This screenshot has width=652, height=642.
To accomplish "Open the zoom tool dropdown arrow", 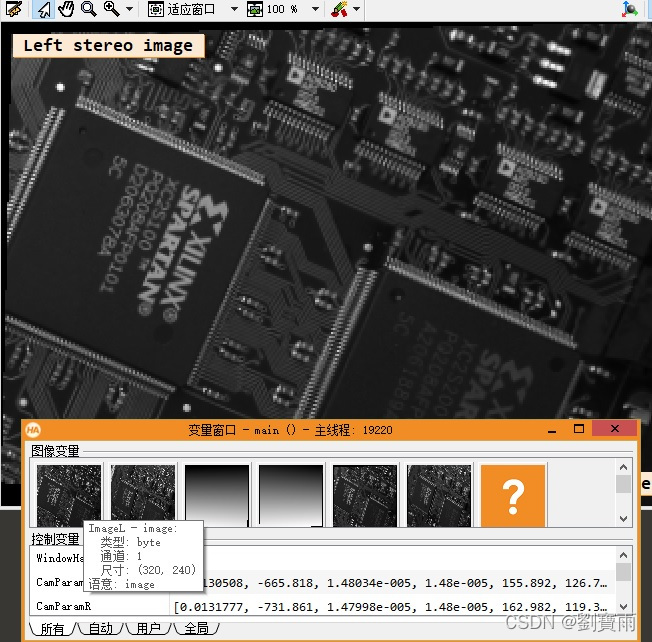I will pyautogui.click(x=129, y=9).
